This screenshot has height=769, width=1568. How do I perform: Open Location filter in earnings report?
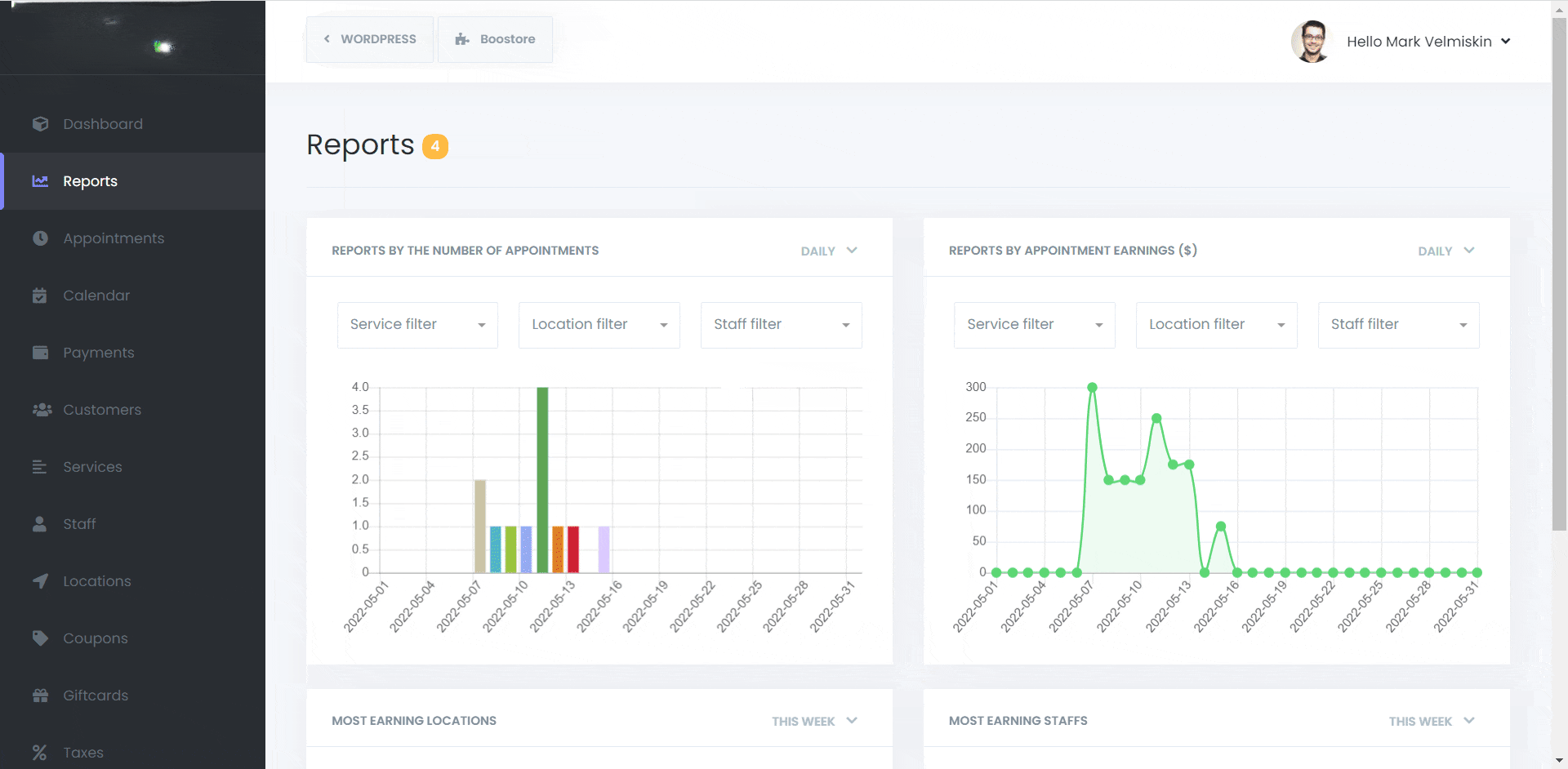click(1216, 325)
